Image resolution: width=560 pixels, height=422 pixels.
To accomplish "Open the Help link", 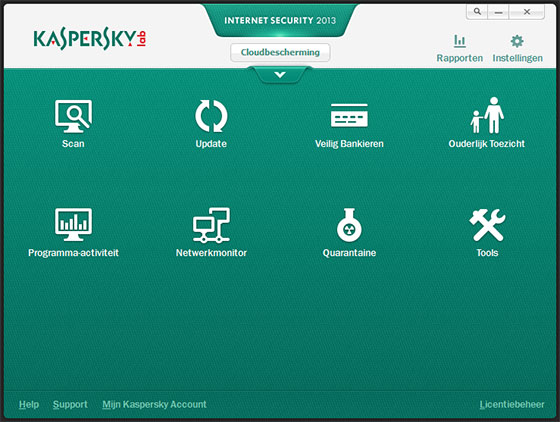I will pyautogui.click(x=29, y=405).
